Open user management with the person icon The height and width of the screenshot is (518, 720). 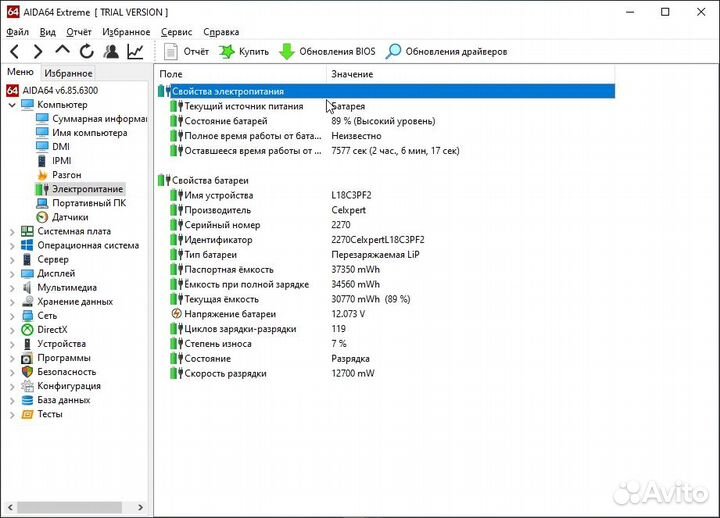click(x=111, y=51)
